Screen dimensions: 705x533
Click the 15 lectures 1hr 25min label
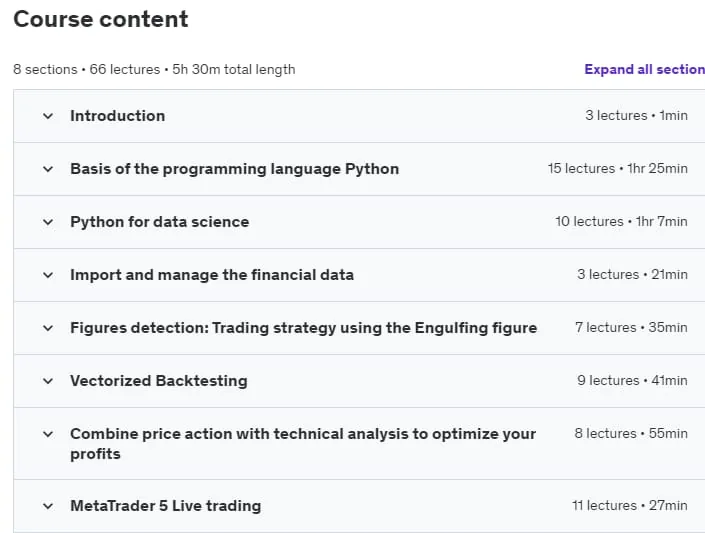point(617,169)
